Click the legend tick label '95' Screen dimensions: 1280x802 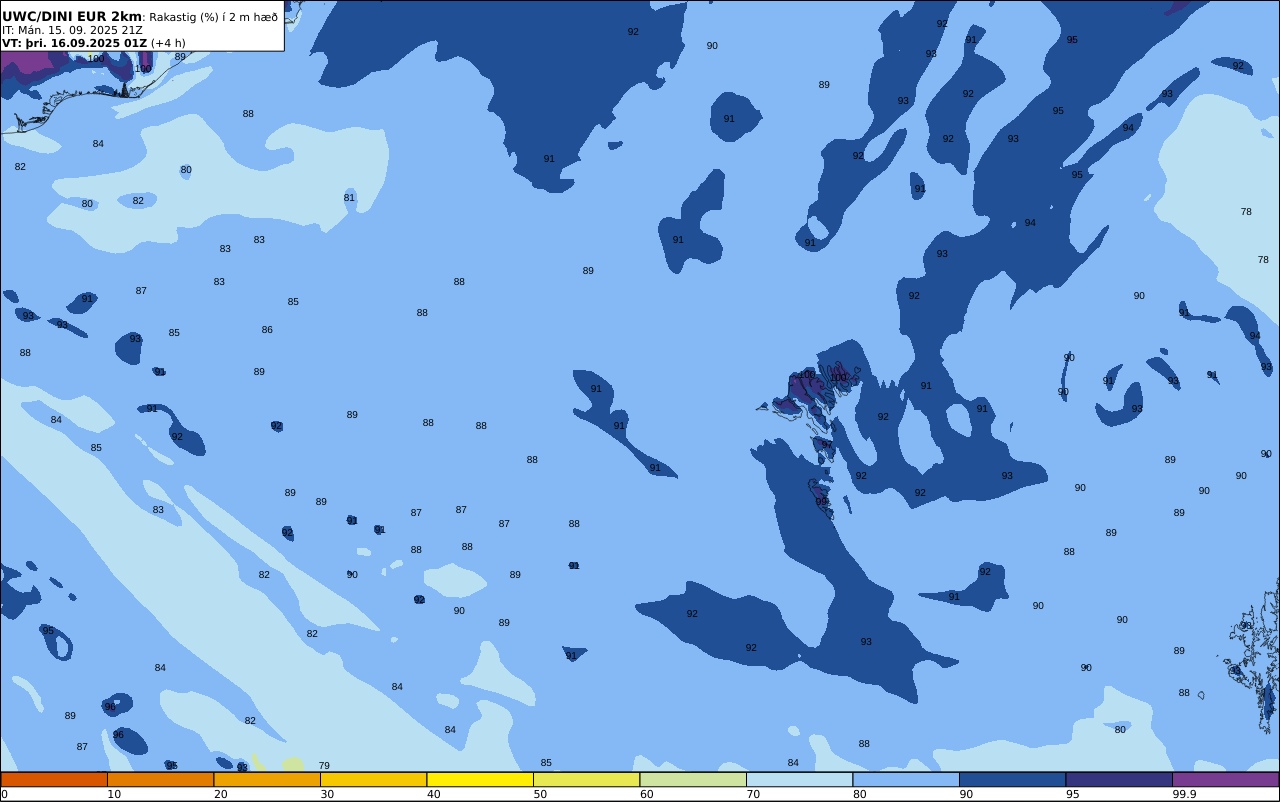coord(1073,794)
